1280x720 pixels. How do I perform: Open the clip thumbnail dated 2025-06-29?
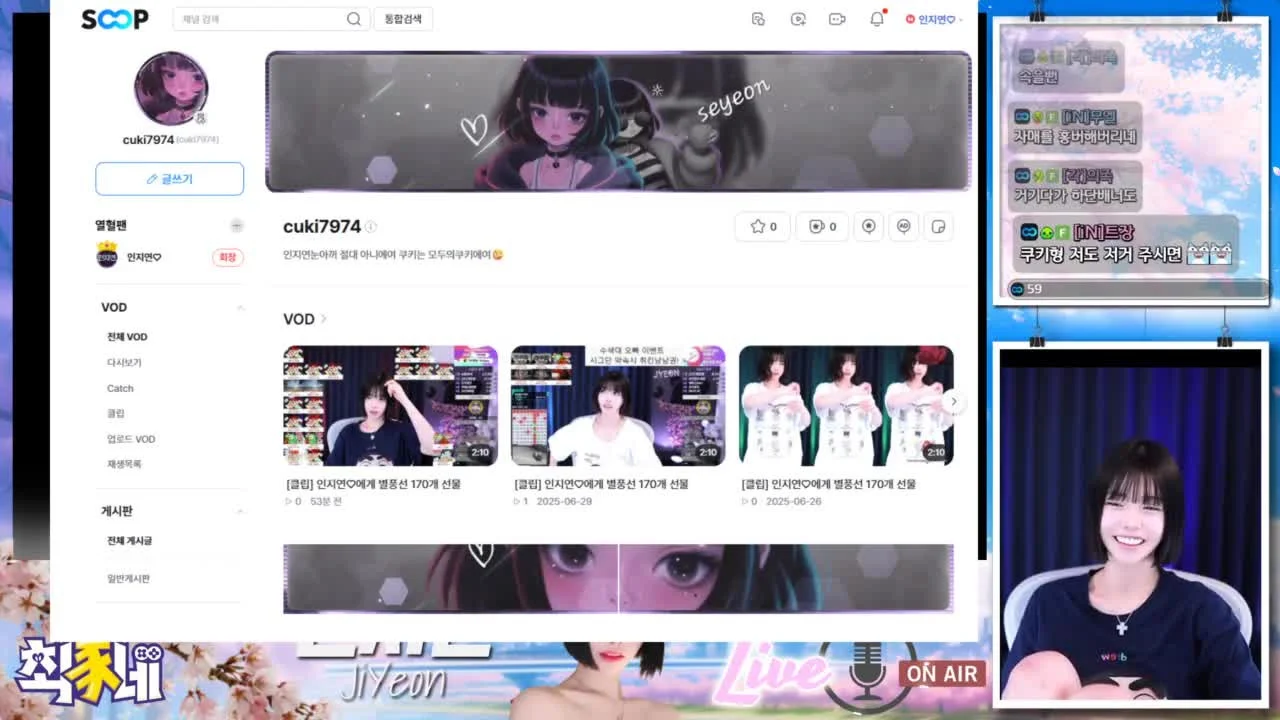point(618,406)
